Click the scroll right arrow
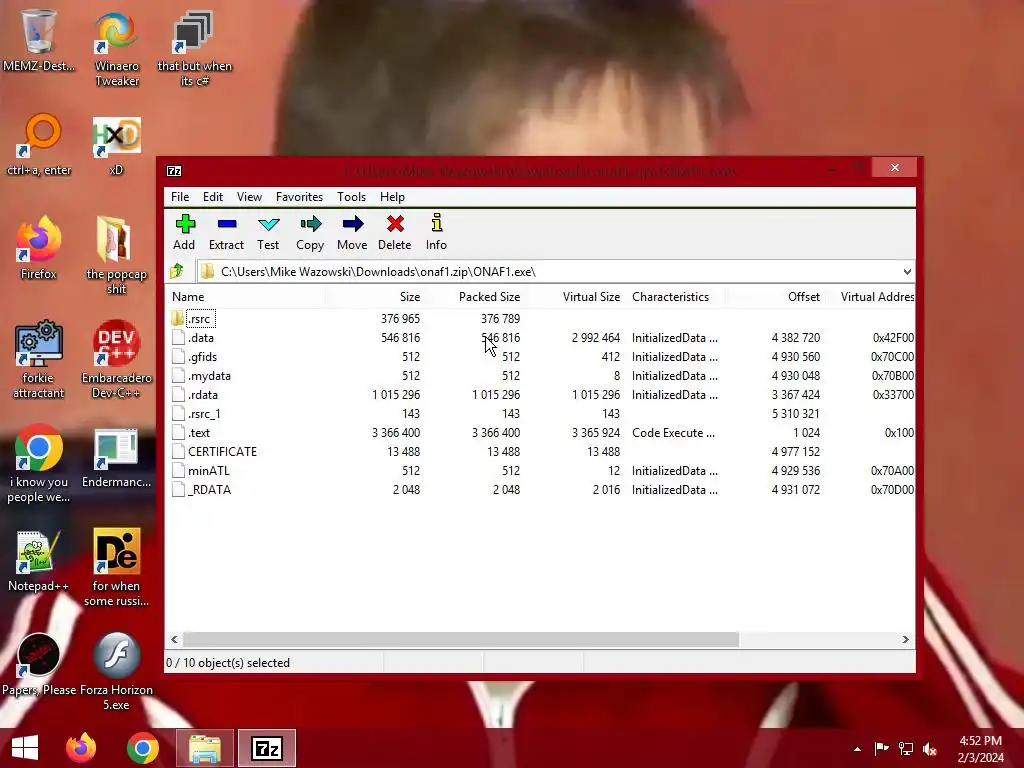This screenshot has width=1024, height=768. pyautogui.click(x=905, y=639)
